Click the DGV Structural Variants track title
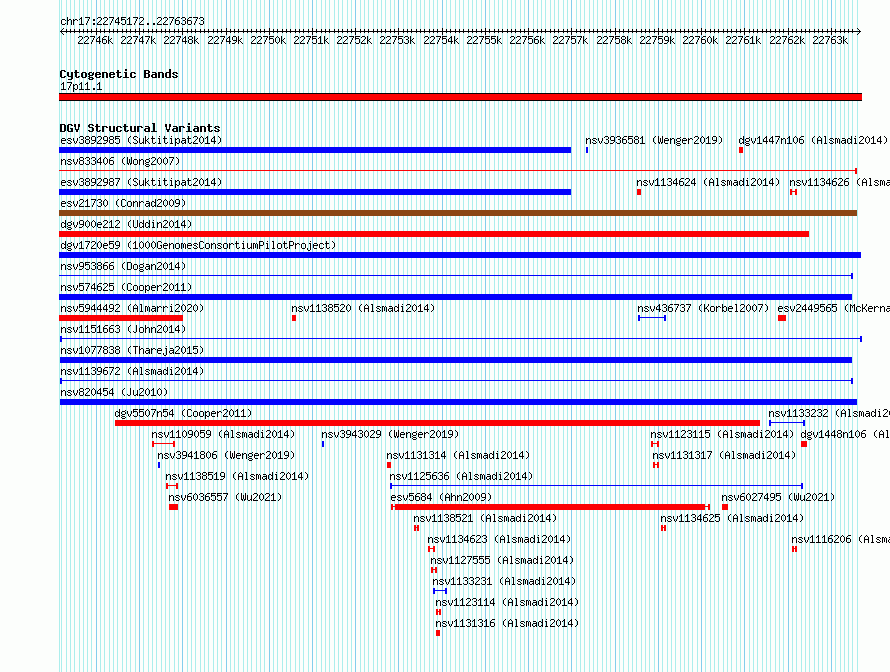 [x=140, y=128]
